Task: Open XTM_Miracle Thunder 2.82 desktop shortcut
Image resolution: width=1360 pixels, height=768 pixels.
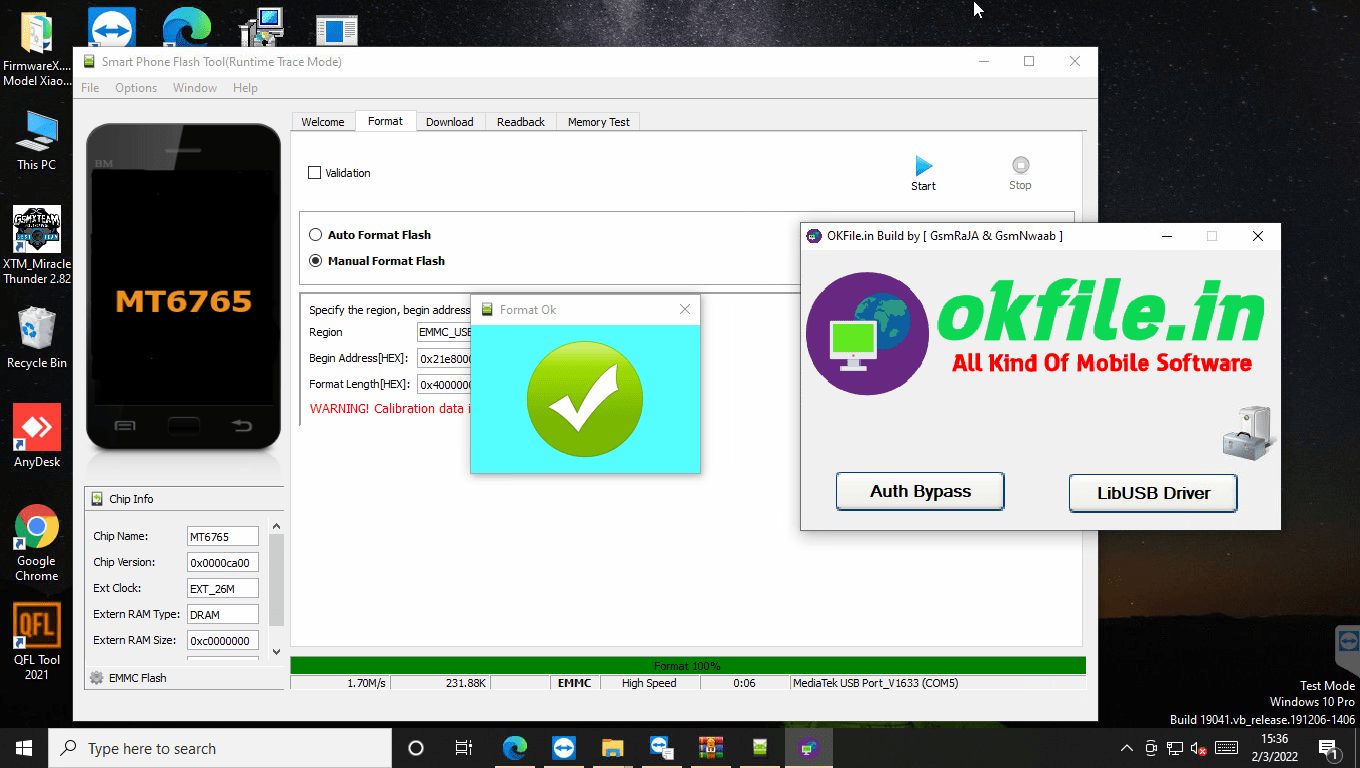Action: [37, 245]
